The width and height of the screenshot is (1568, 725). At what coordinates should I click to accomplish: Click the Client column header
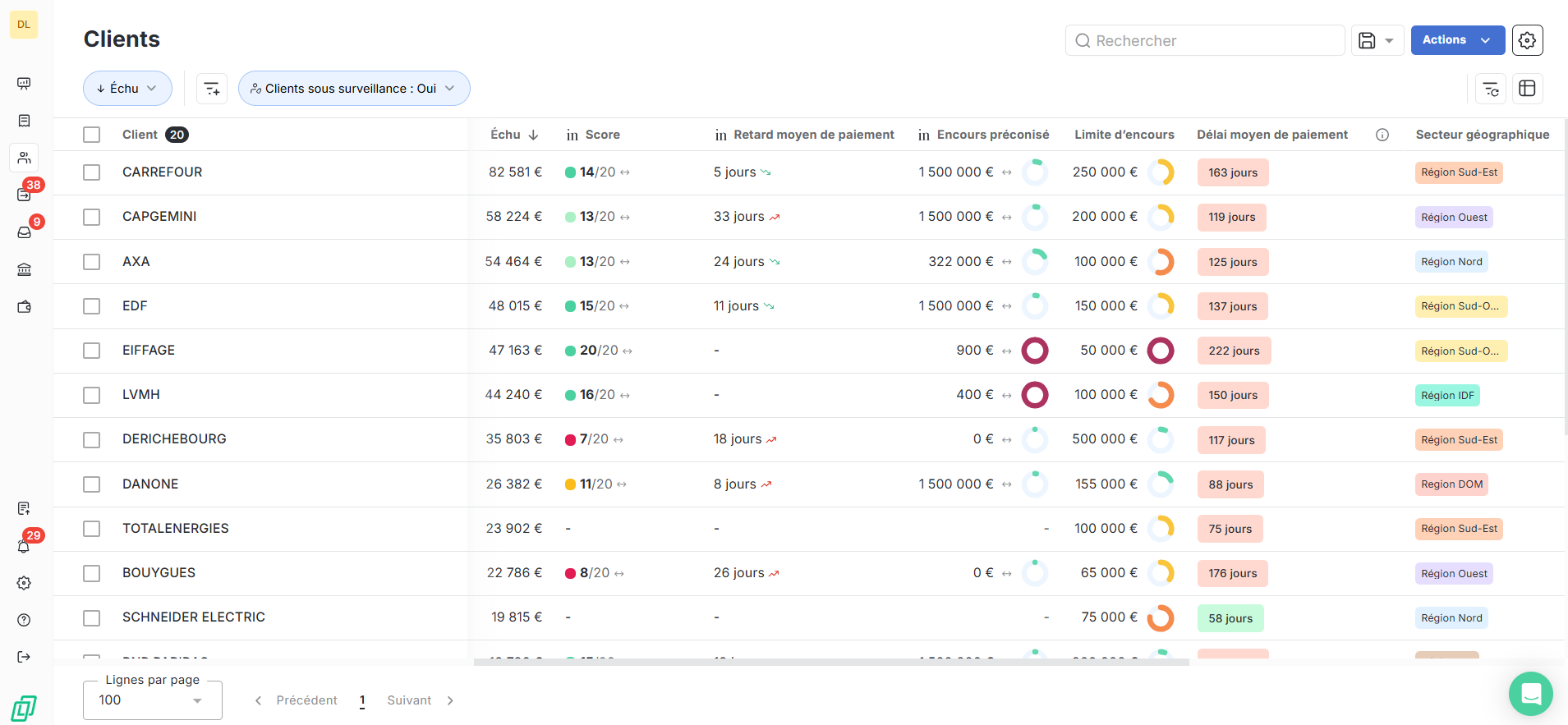140,135
